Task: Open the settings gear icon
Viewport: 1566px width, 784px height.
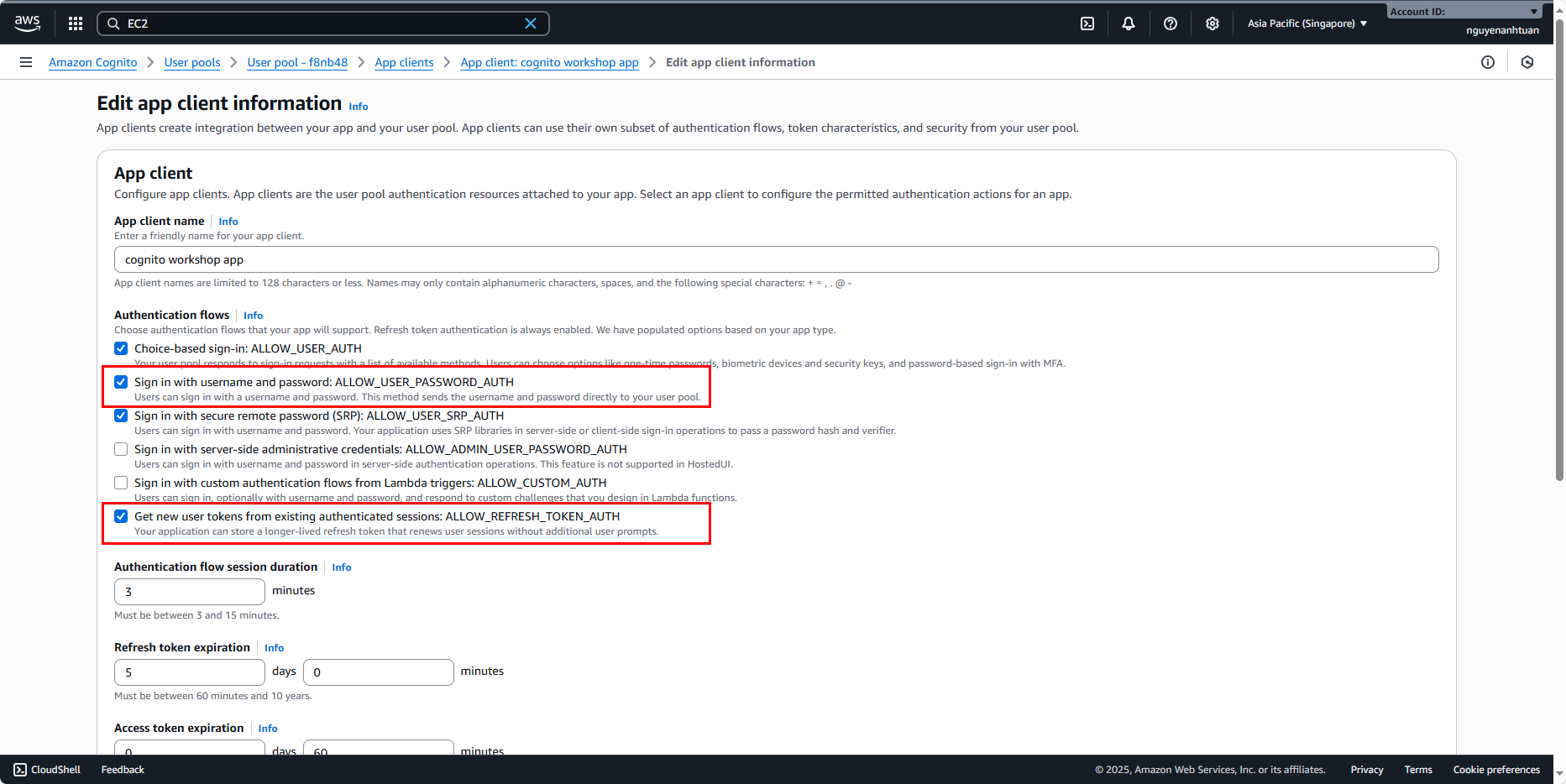Action: [1212, 24]
